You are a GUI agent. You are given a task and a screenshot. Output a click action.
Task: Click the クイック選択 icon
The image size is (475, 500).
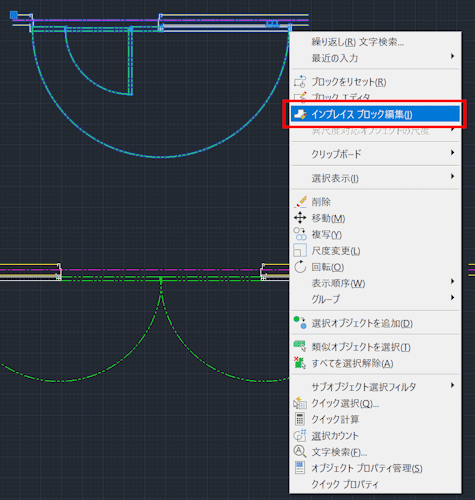tap(300, 403)
